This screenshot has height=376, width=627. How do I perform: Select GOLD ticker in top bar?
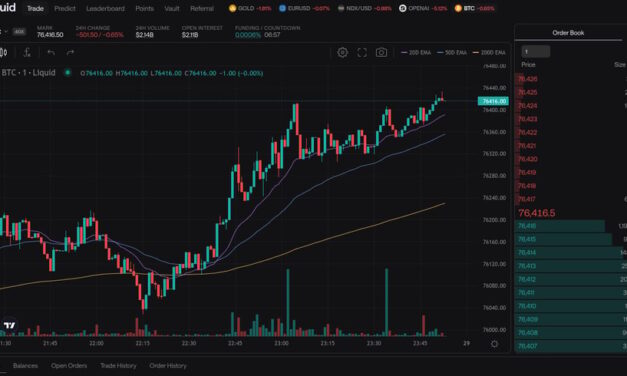coord(250,8)
